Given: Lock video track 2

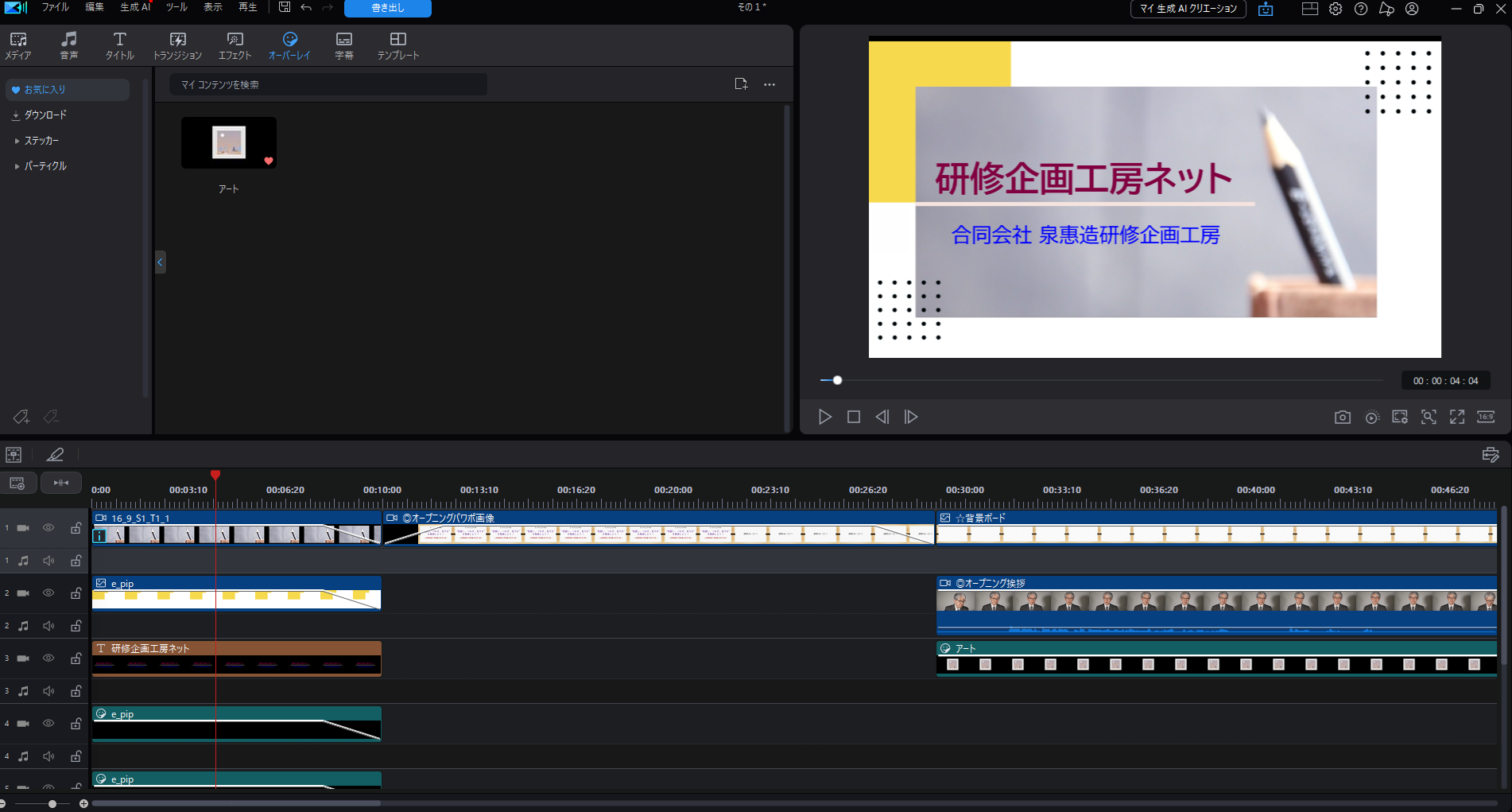Looking at the screenshot, I should click(76, 593).
